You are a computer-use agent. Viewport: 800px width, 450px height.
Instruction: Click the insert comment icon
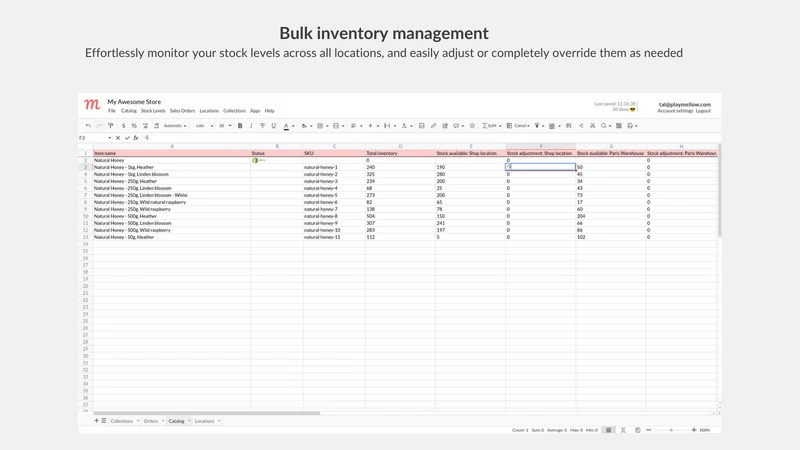pyautogui.click(x=456, y=126)
